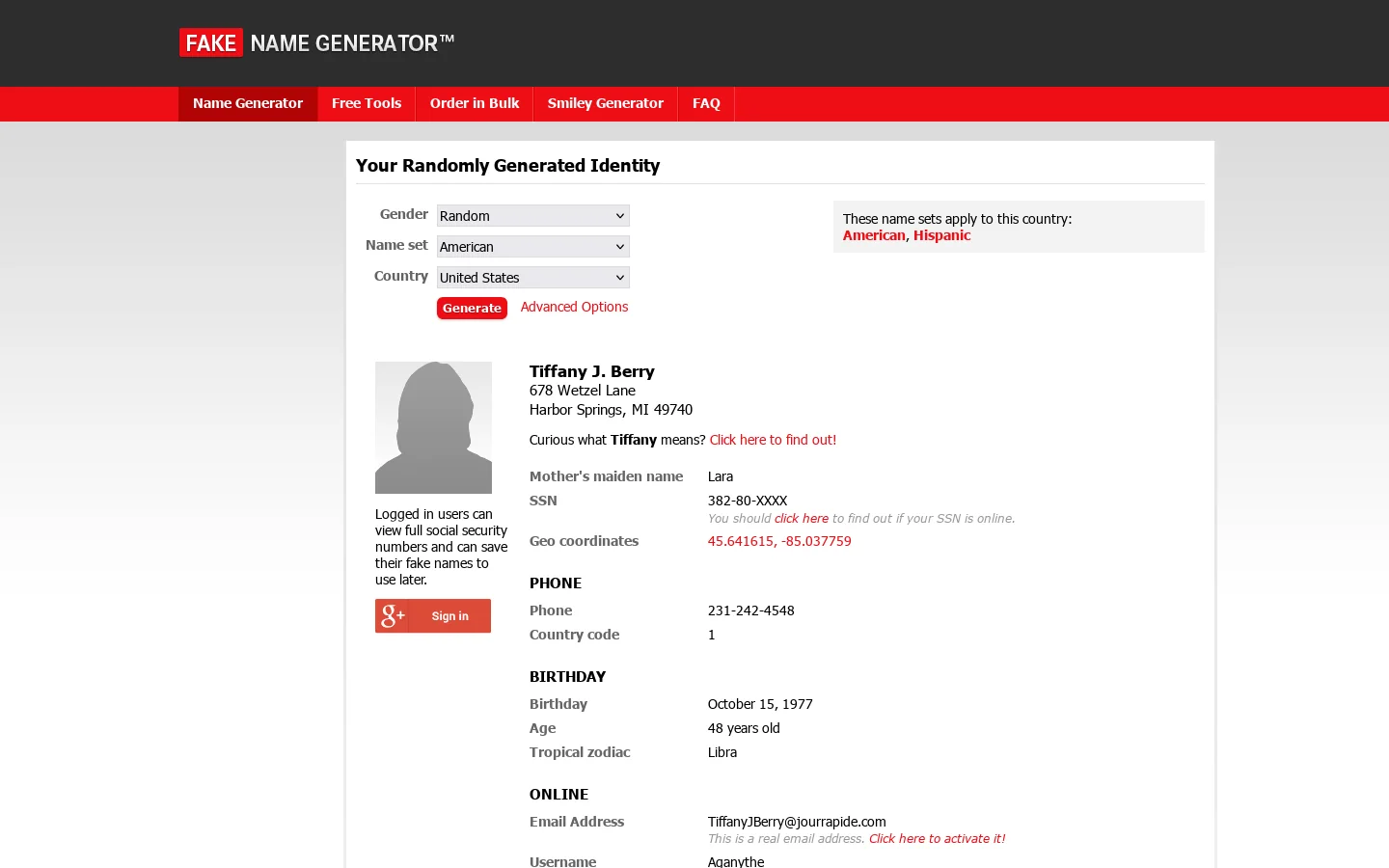Image resolution: width=1389 pixels, height=868 pixels.
Task: Click the Google Plus sign in icon
Action: point(393,615)
